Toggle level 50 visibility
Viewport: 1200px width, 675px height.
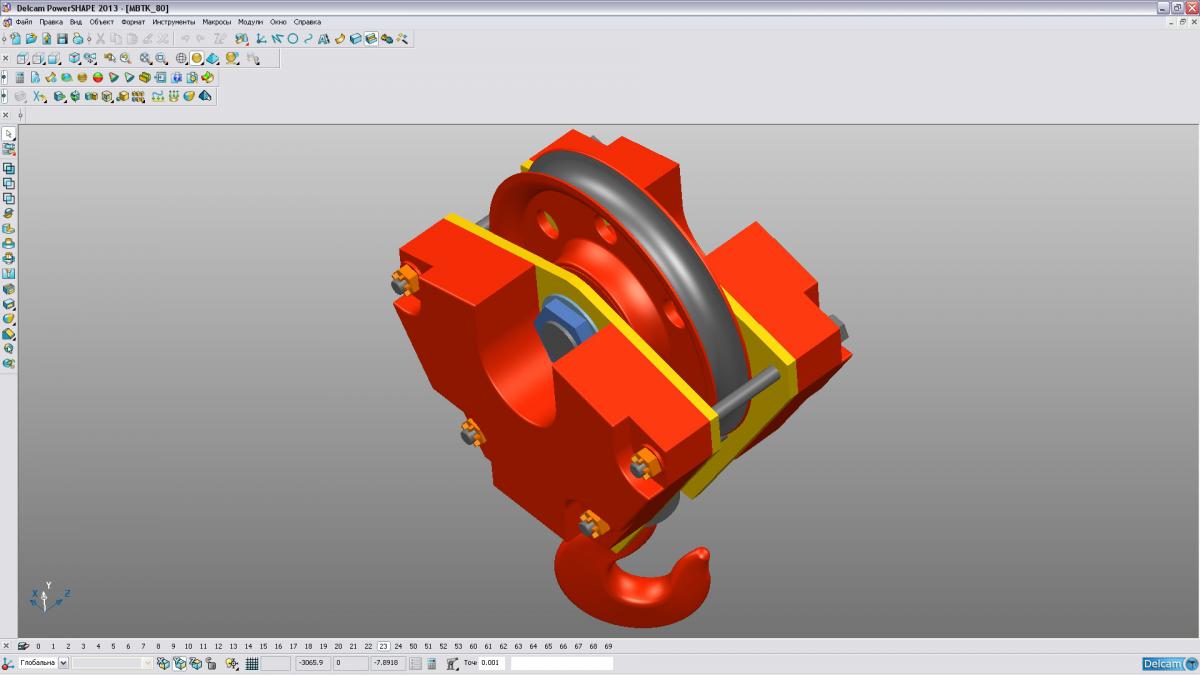coord(413,646)
